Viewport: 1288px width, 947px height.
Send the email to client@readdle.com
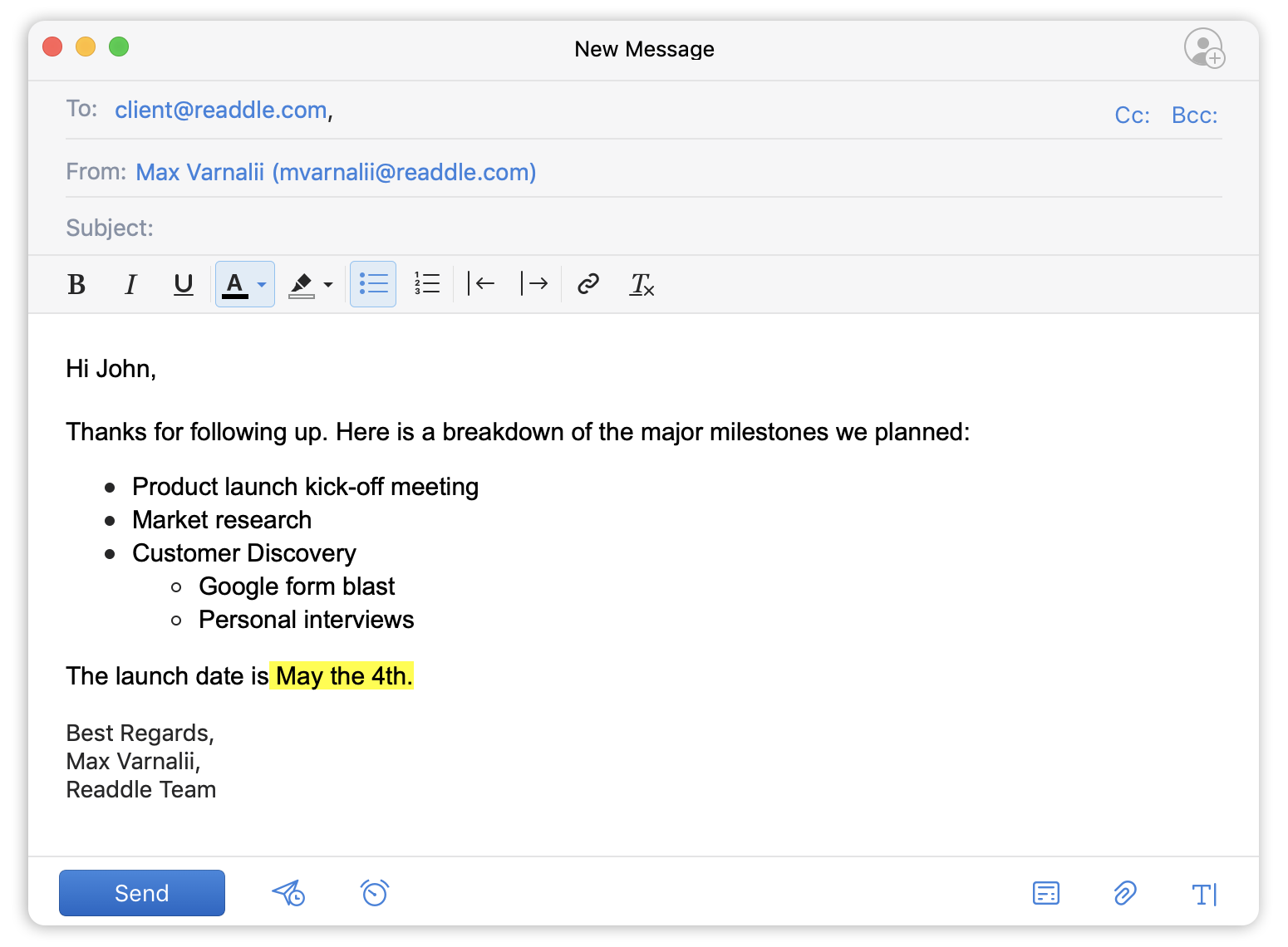(x=141, y=892)
